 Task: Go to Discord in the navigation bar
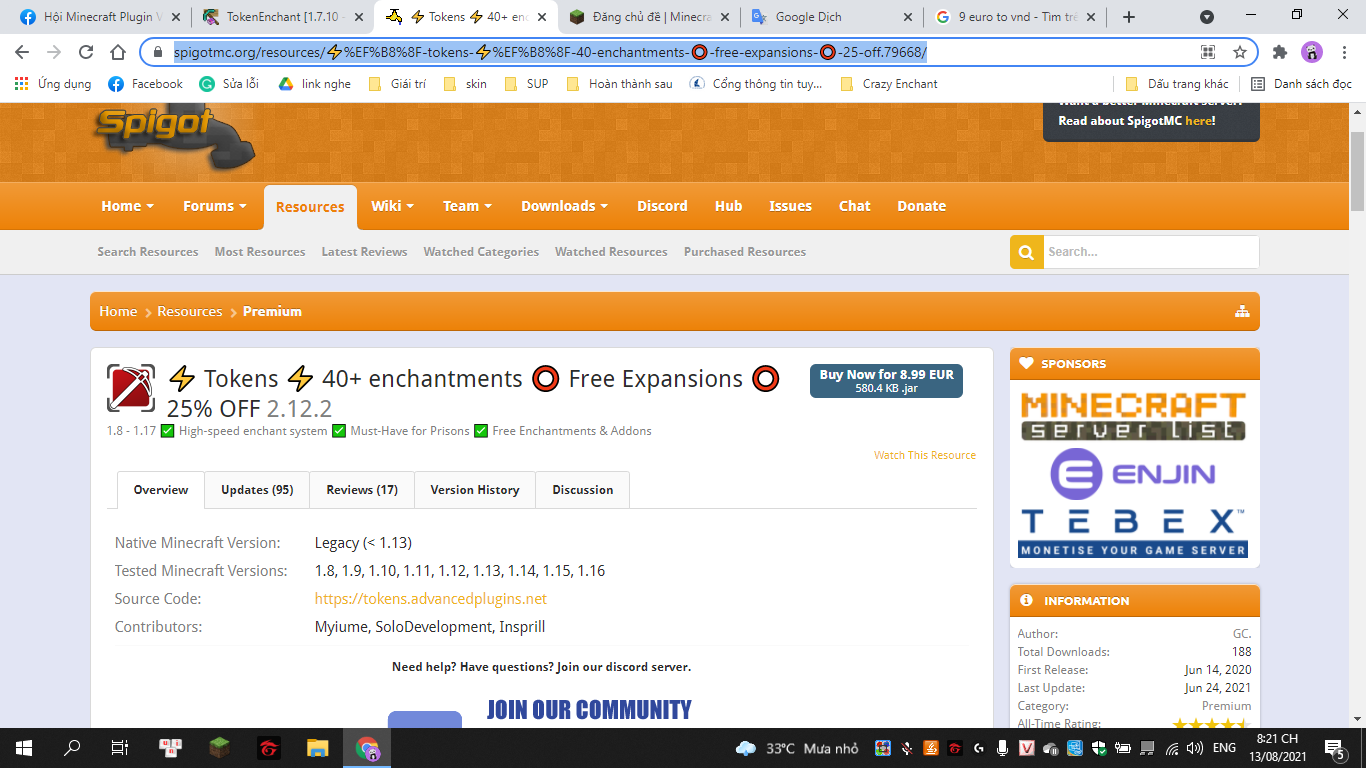[662, 206]
